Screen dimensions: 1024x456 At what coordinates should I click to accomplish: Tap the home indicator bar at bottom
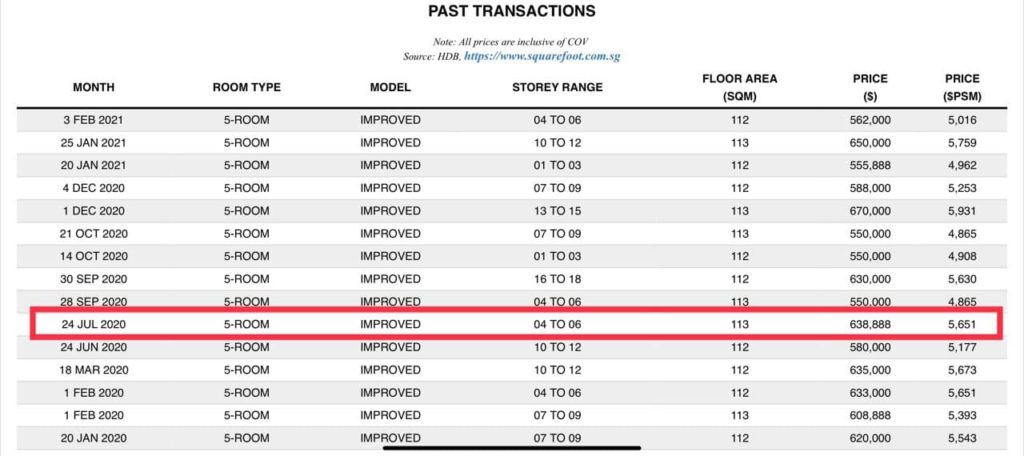(512, 447)
